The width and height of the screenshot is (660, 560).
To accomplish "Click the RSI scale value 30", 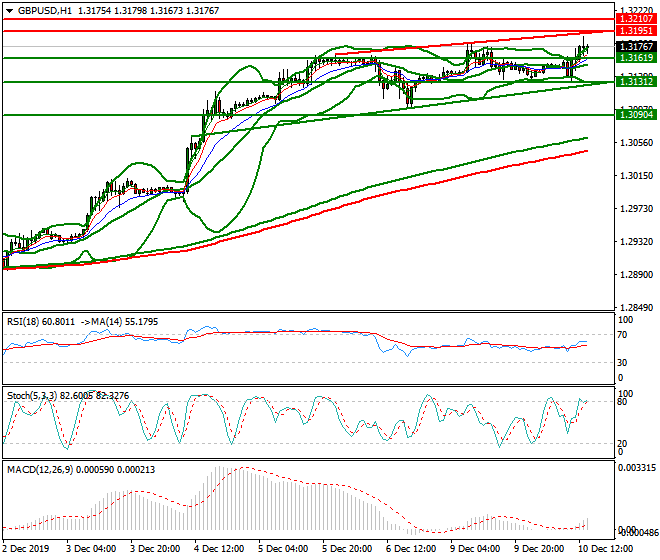I will pyautogui.click(x=622, y=363).
